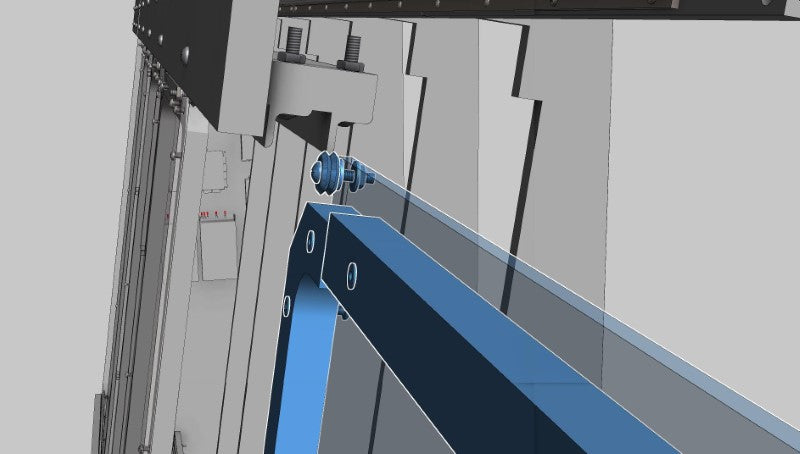Pick the lower hole in light-blue plate
The width and height of the screenshot is (800, 454).
[288, 305]
